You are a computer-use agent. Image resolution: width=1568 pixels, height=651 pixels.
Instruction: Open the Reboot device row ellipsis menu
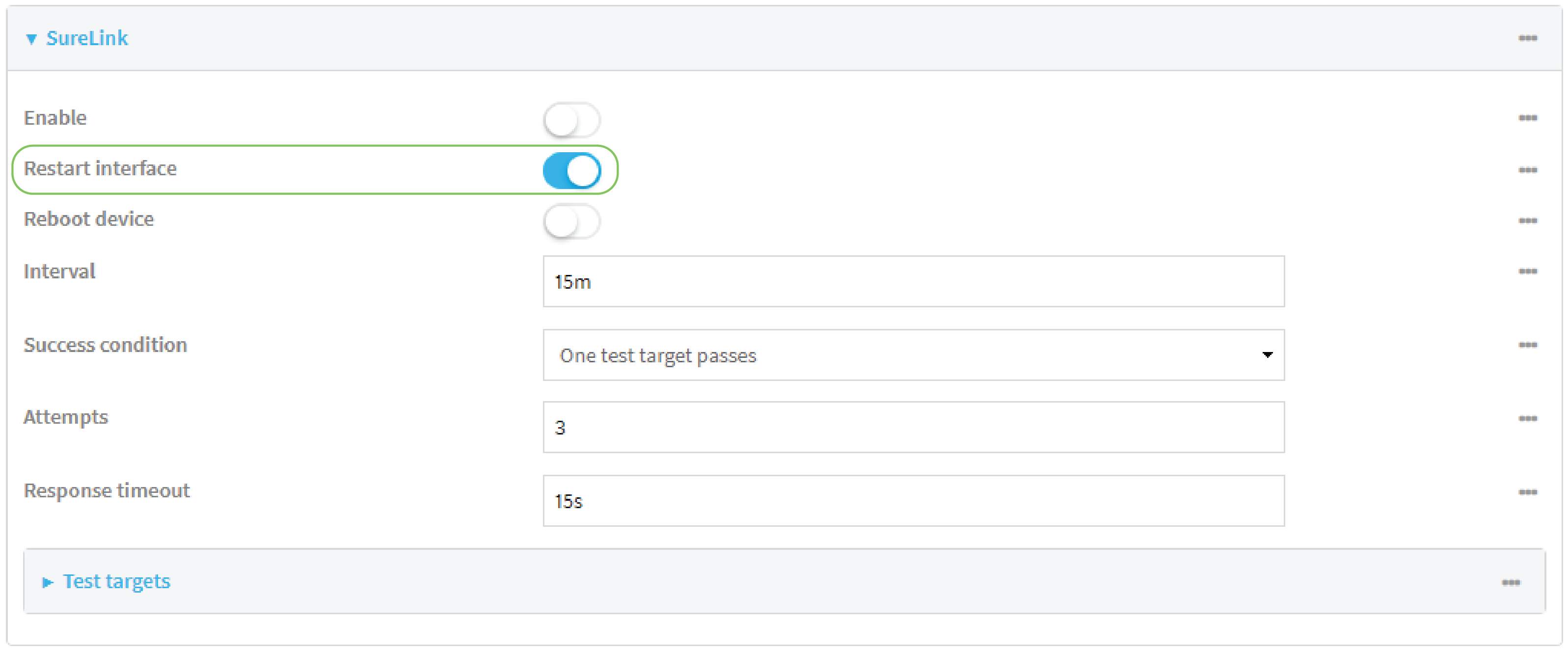coord(1527,220)
